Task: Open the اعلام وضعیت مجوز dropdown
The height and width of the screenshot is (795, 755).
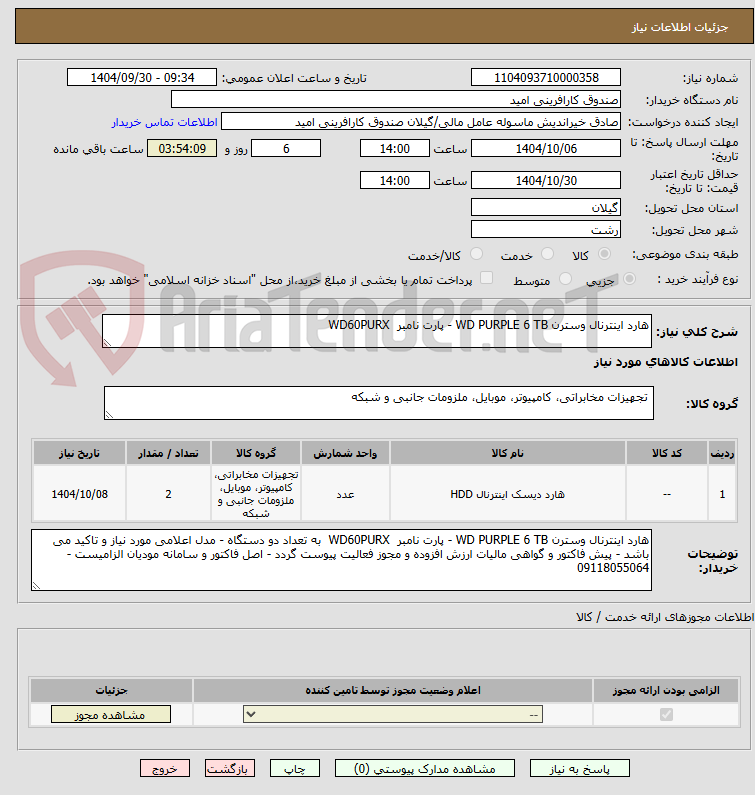Action: [x=393, y=714]
